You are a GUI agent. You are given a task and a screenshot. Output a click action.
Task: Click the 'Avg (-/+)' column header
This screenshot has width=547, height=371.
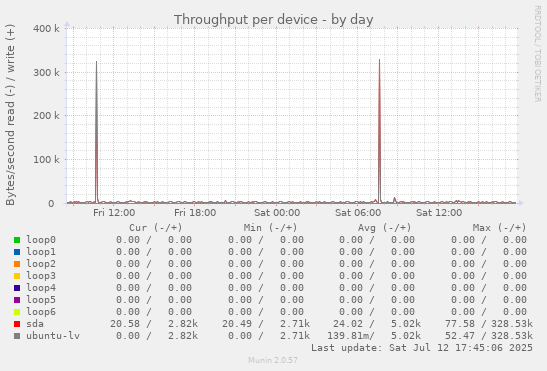(x=385, y=228)
